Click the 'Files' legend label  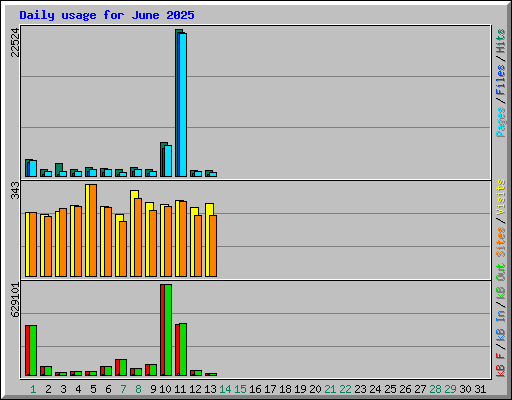click(x=500, y=80)
